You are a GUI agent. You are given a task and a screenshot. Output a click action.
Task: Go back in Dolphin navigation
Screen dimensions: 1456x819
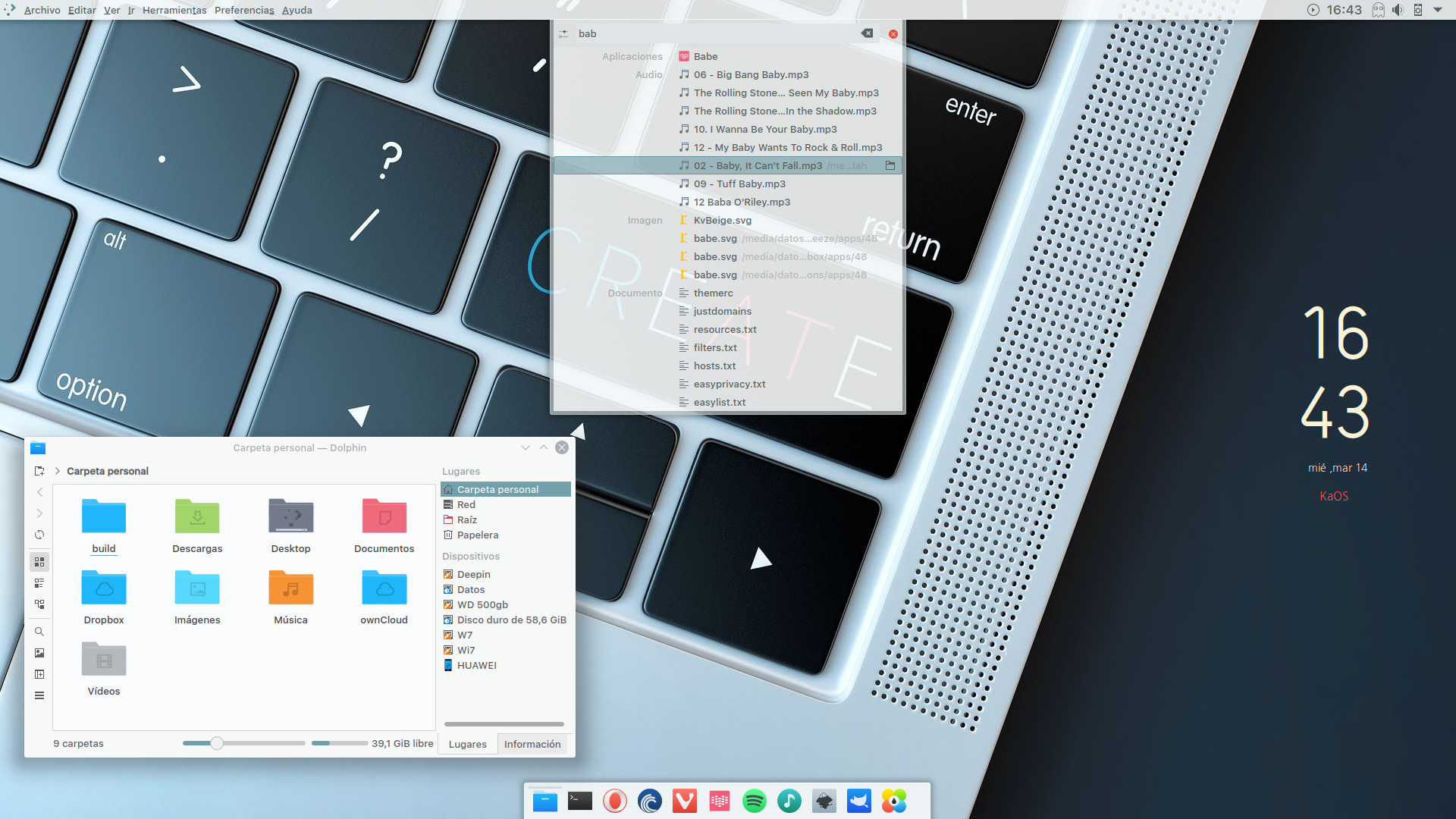[39, 492]
